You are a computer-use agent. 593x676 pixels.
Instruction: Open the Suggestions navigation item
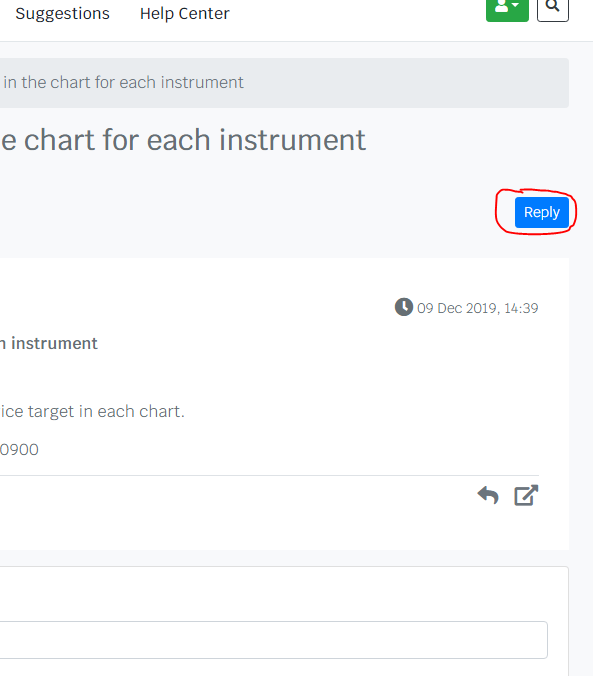(x=63, y=13)
